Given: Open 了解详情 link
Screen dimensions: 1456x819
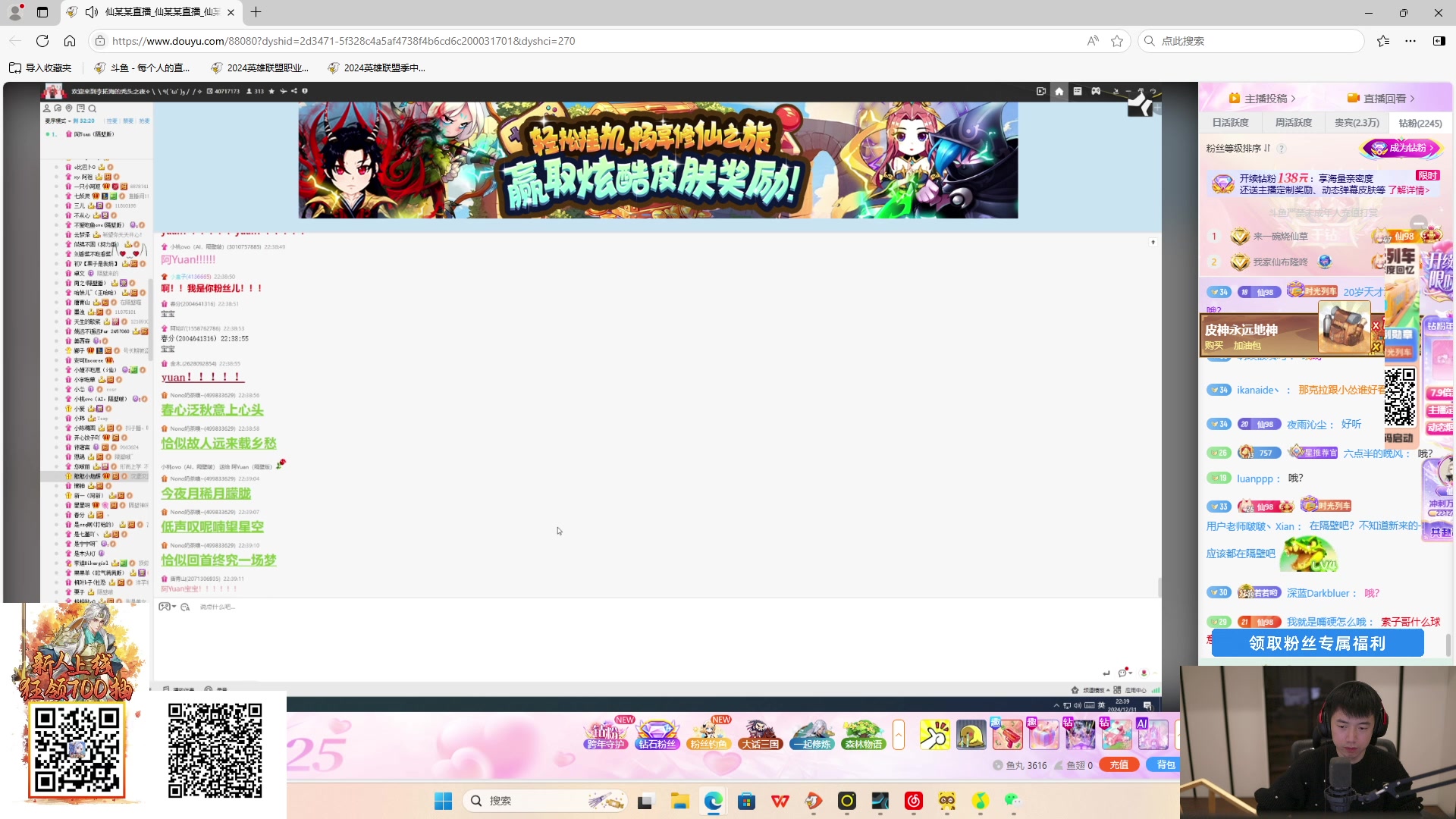Looking at the screenshot, I should (x=1409, y=190).
